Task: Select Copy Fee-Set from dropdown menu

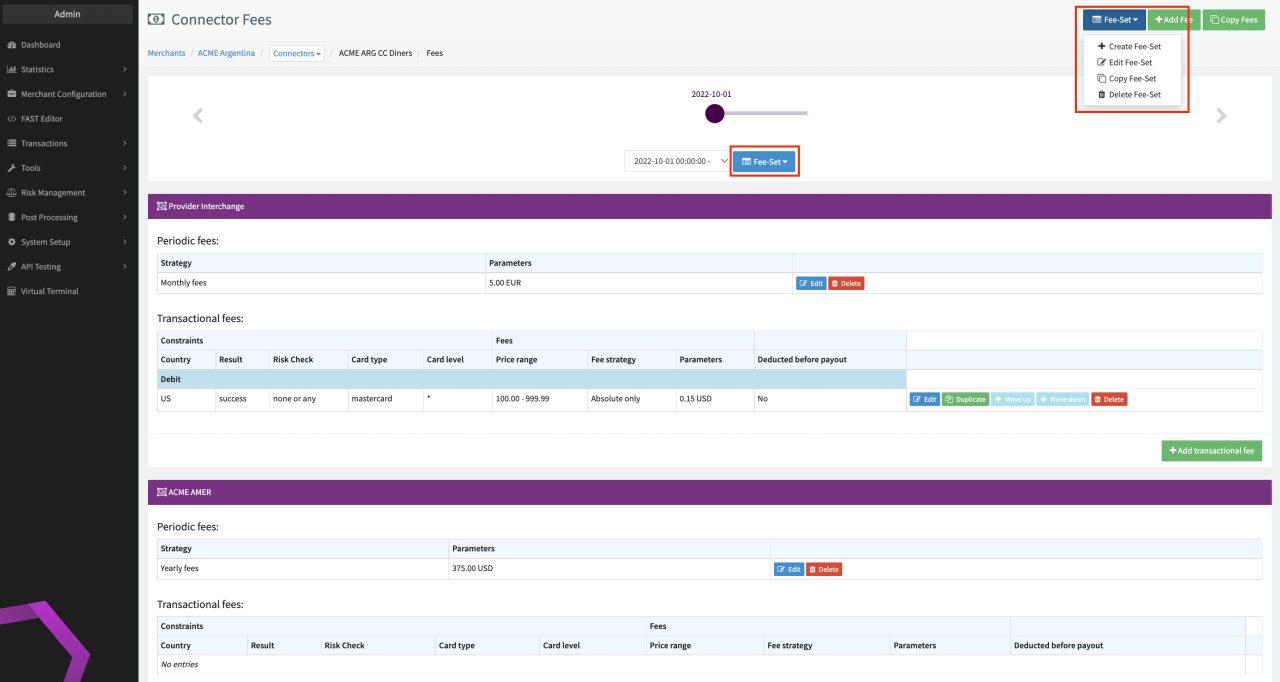Action: pyautogui.click(x=1132, y=78)
